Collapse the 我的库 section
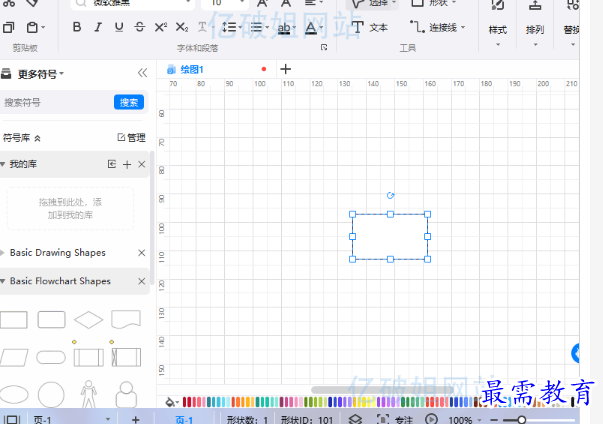The width and height of the screenshot is (603, 424). pyautogui.click(x=3, y=164)
